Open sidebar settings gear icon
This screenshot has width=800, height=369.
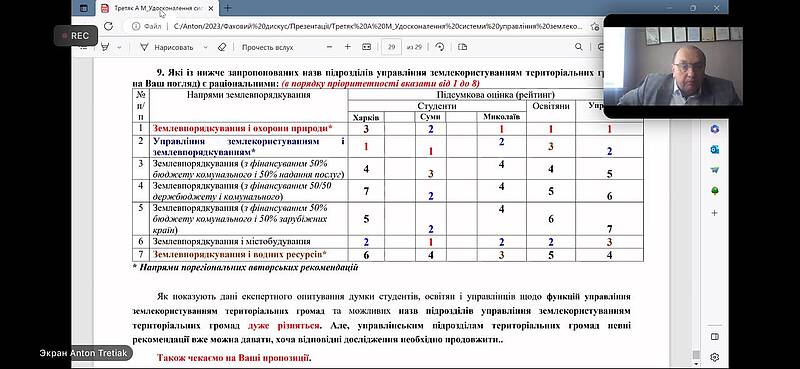tap(714, 357)
